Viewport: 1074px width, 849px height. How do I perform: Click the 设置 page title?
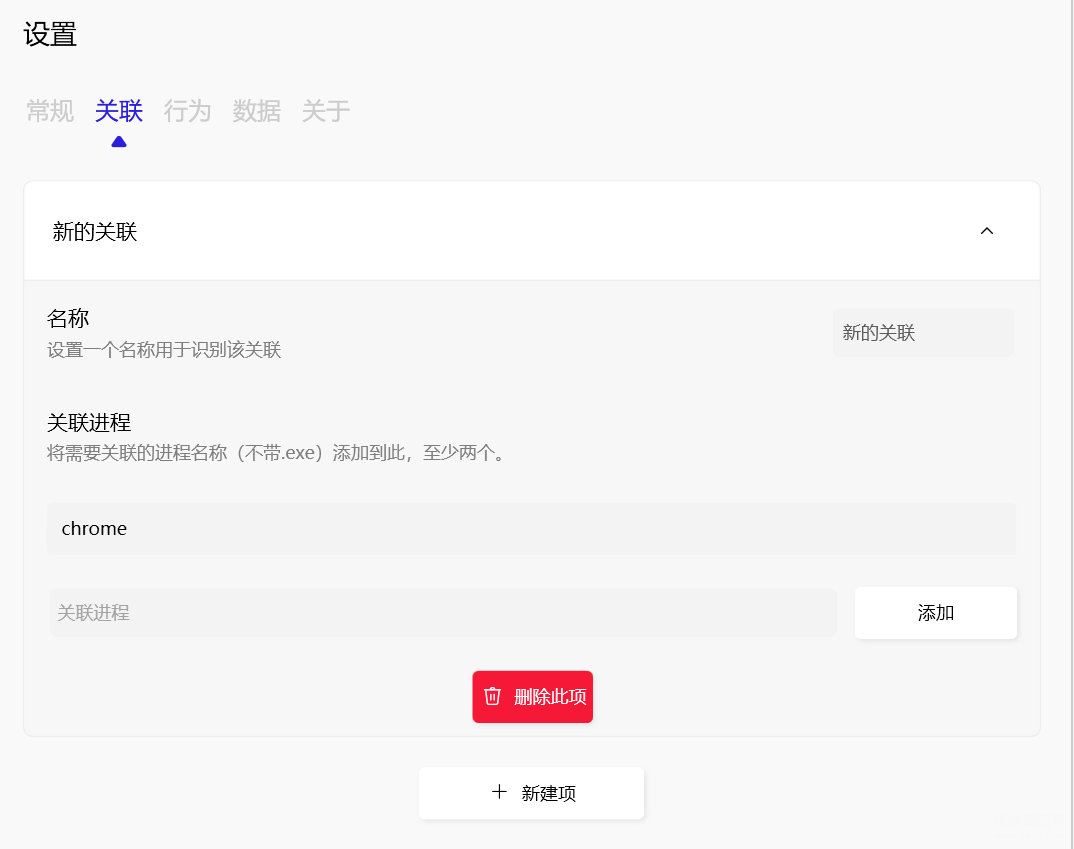click(x=50, y=34)
